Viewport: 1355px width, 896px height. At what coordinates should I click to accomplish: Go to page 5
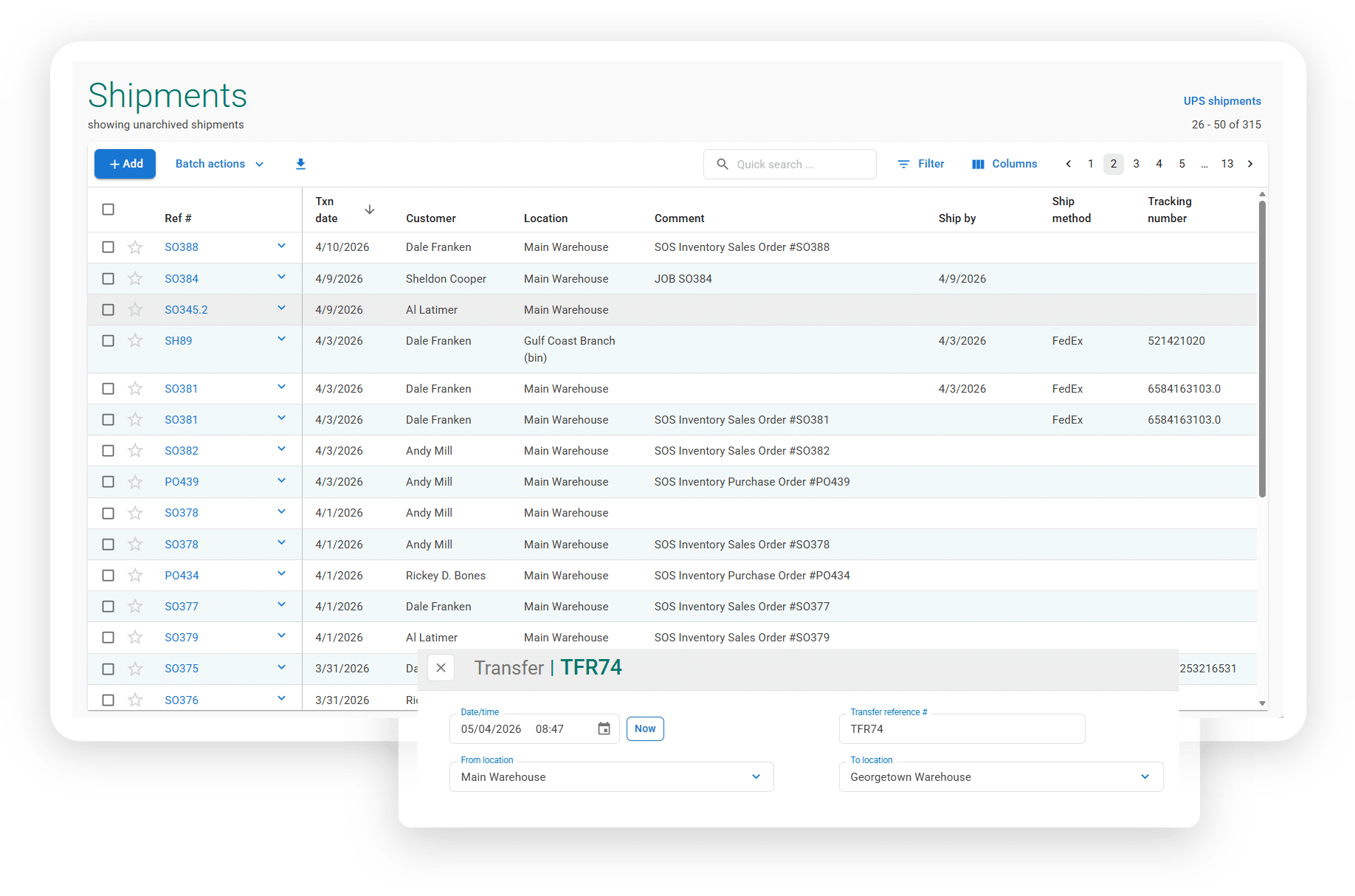coord(1182,164)
